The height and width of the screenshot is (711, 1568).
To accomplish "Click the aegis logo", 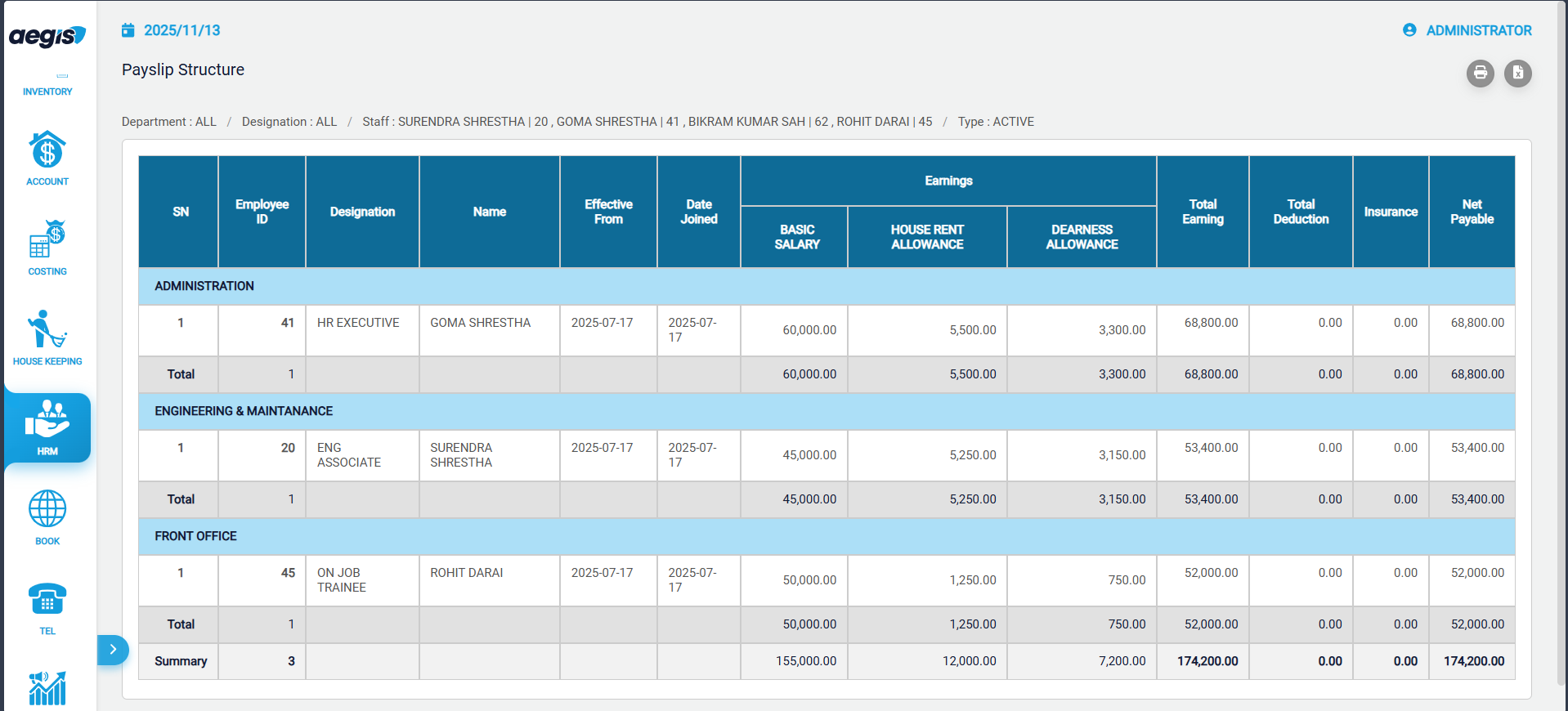I will click(x=47, y=36).
